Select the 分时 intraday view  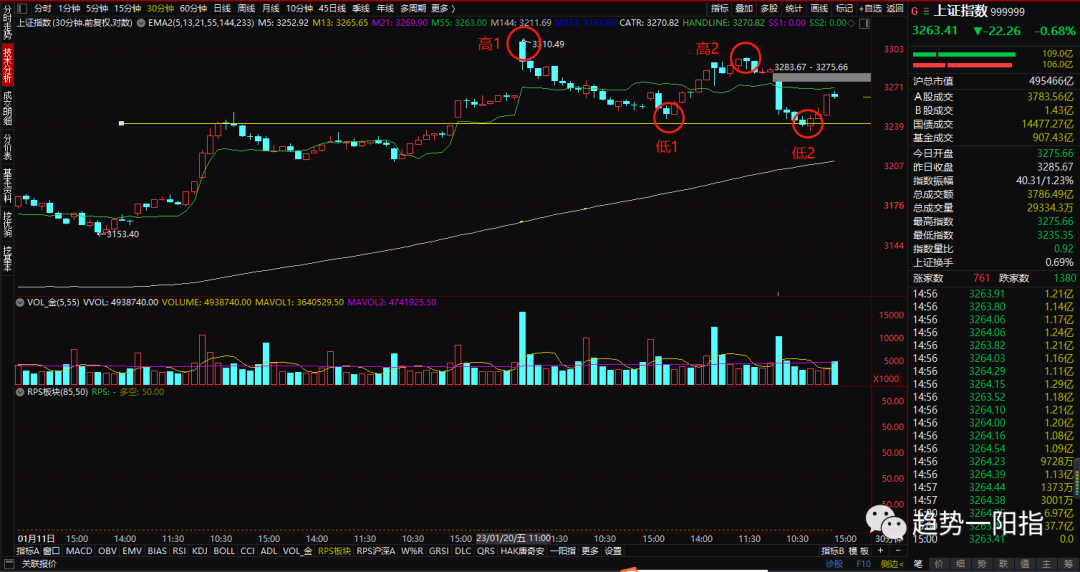pos(43,8)
